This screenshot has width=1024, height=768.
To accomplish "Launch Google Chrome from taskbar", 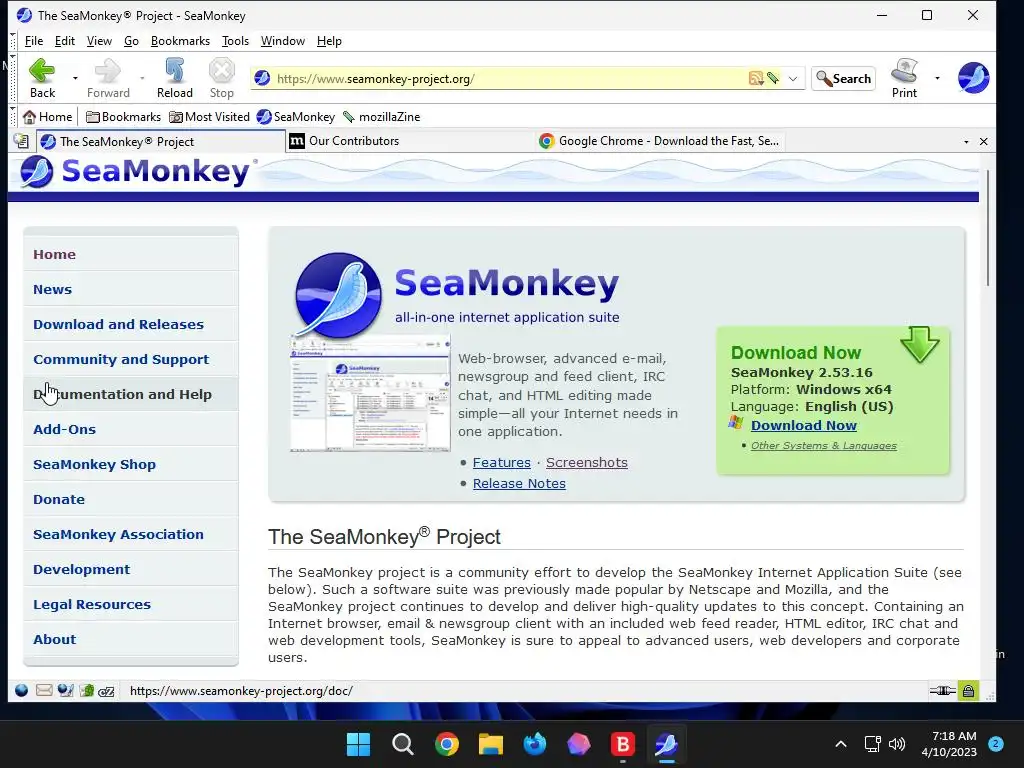I will click(447, 744).
